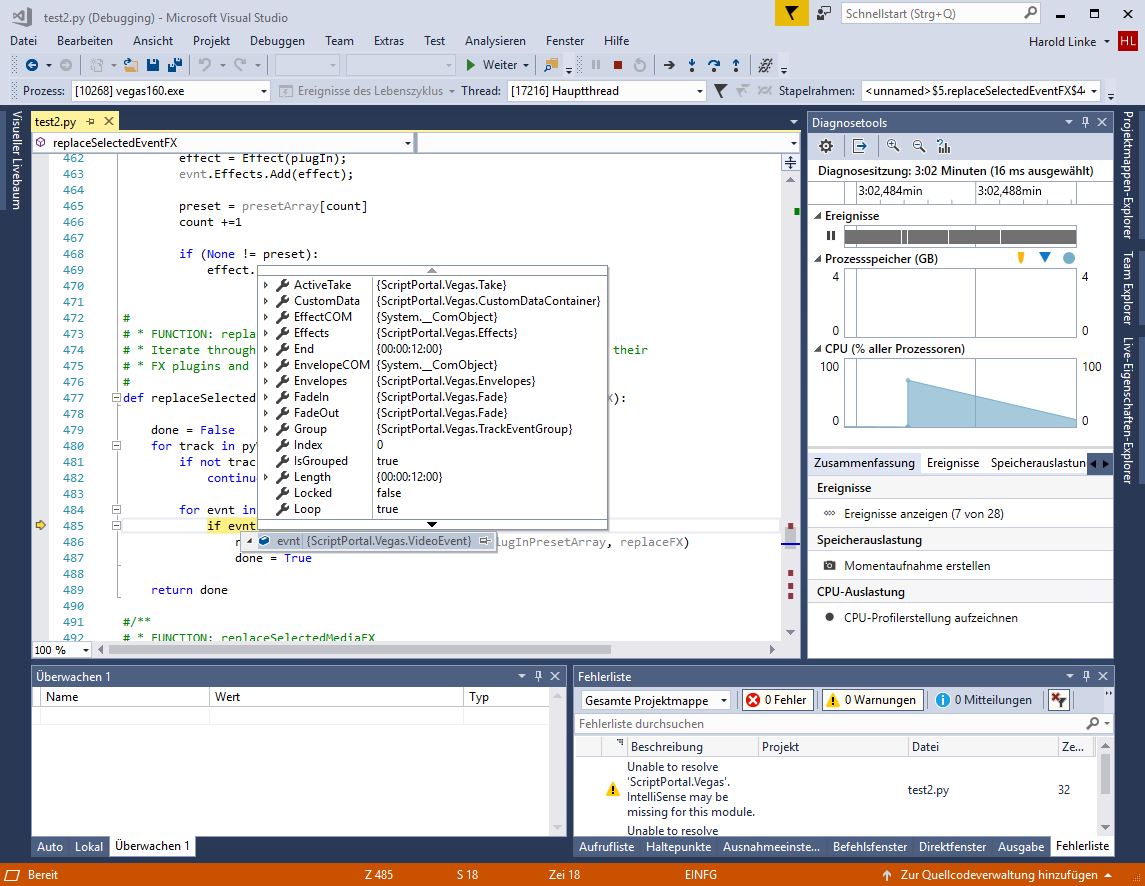Click the feedback flag icon in title bar
The image size is (1145, 886).
coord(791,13)
